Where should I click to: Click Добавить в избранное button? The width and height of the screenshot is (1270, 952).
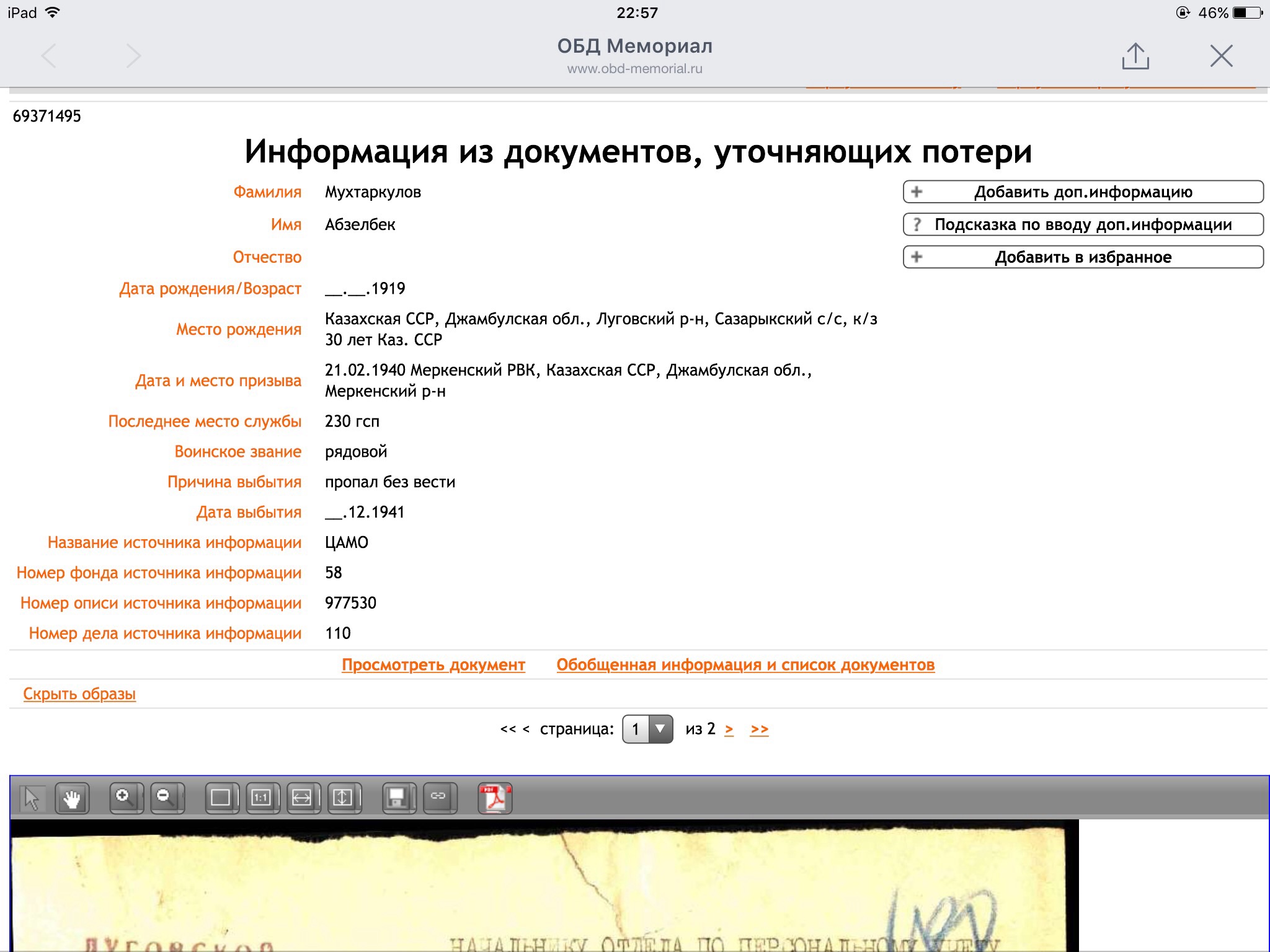tap(1083, 257)
